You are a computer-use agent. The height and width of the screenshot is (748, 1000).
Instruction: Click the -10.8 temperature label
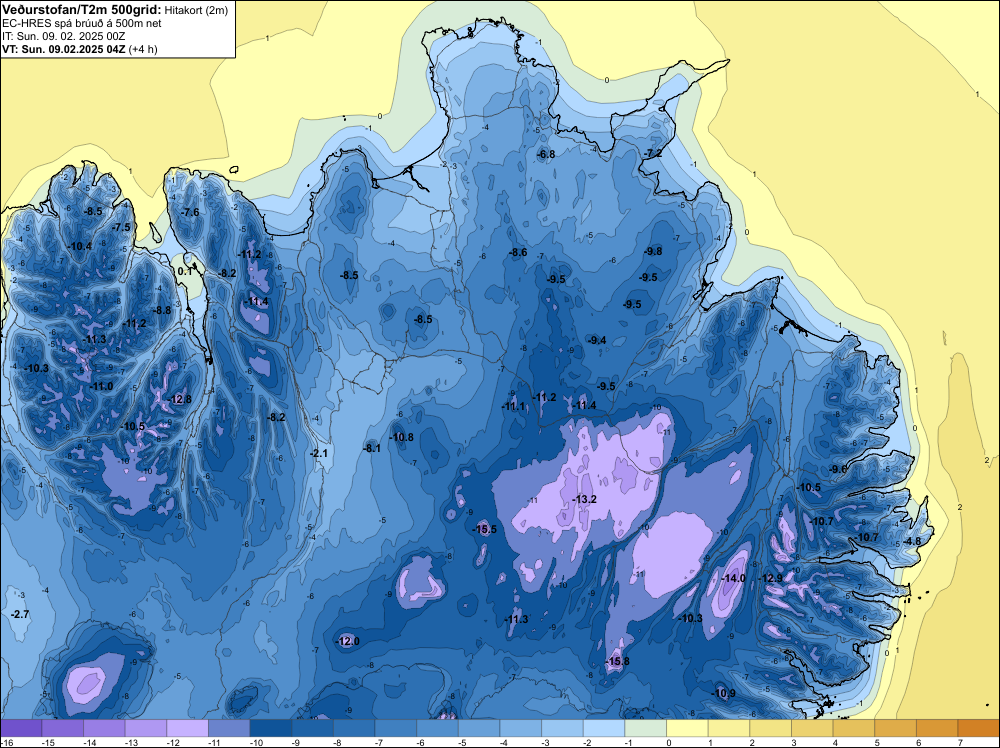click(402, 437)
